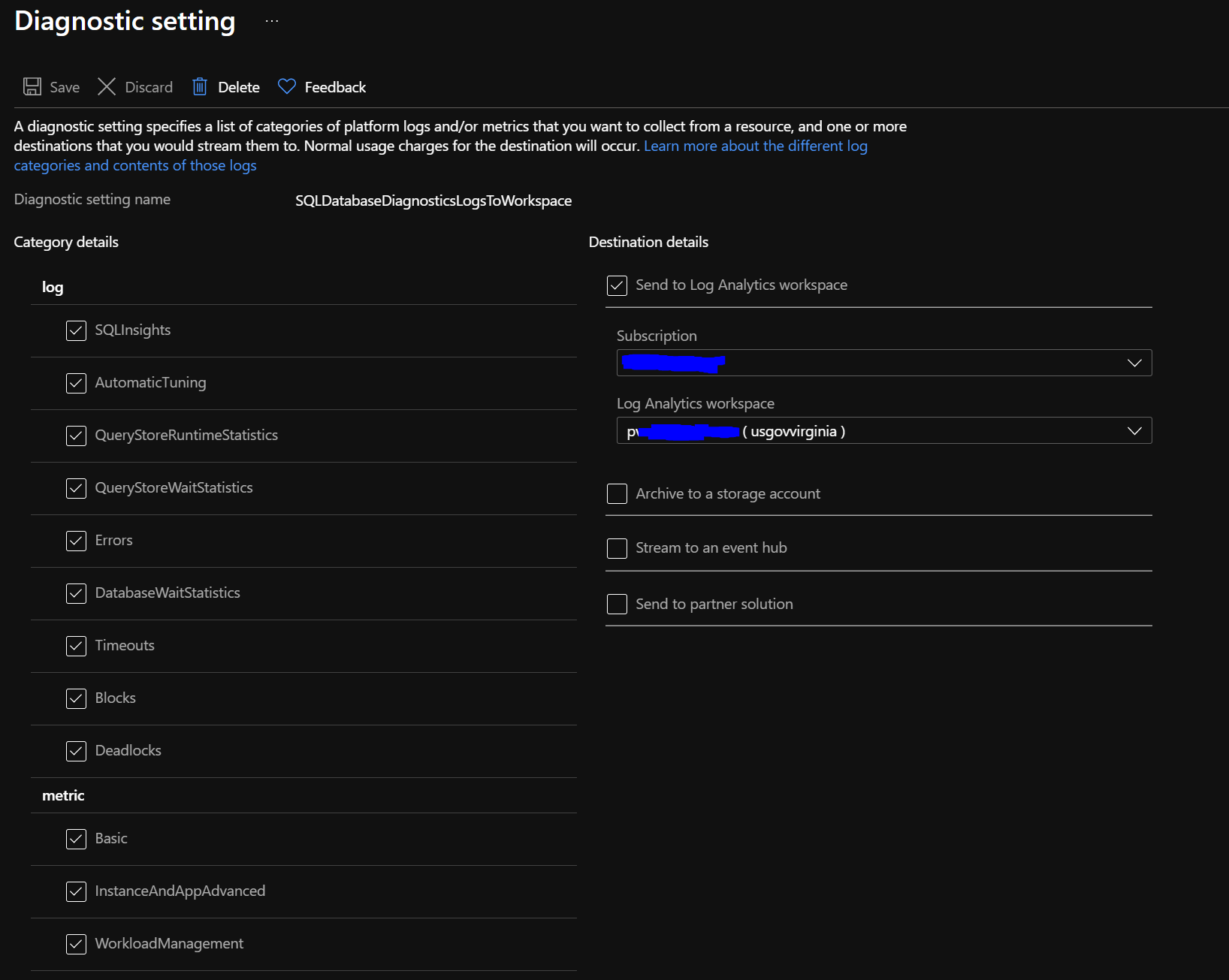The image size is (1229, 980).
Task: Uncheck the Basic metric checkbox
Action: (x=76, y=840)
